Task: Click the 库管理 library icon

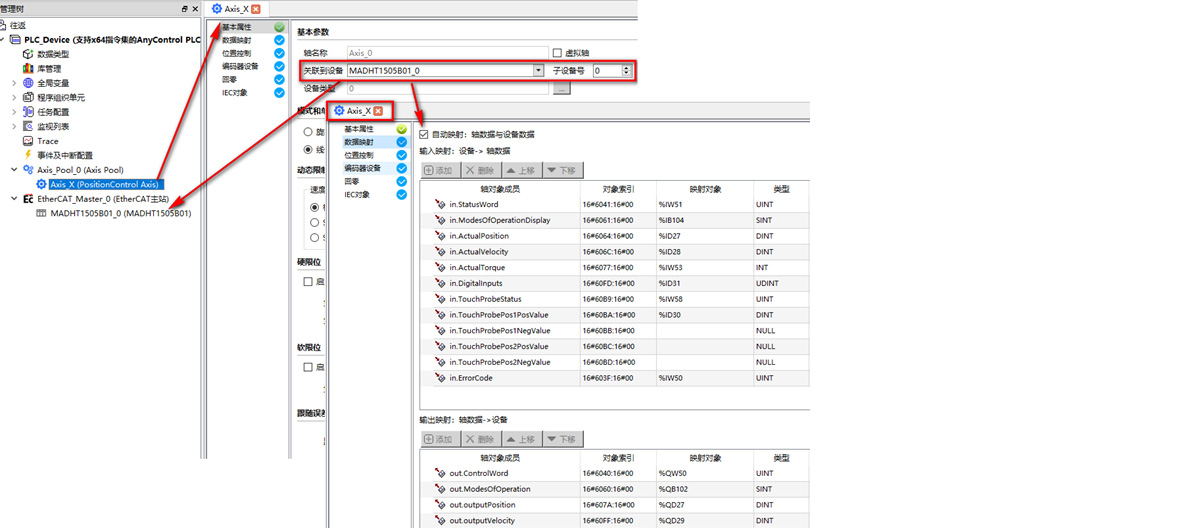Action: click(x=28, y=69)
